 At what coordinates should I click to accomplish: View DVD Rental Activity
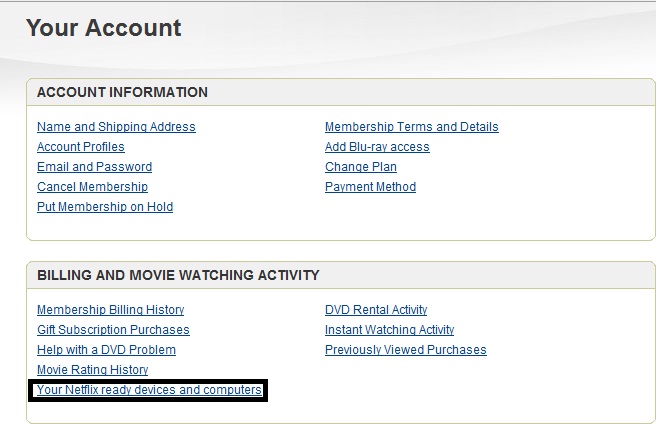point(376,310)
